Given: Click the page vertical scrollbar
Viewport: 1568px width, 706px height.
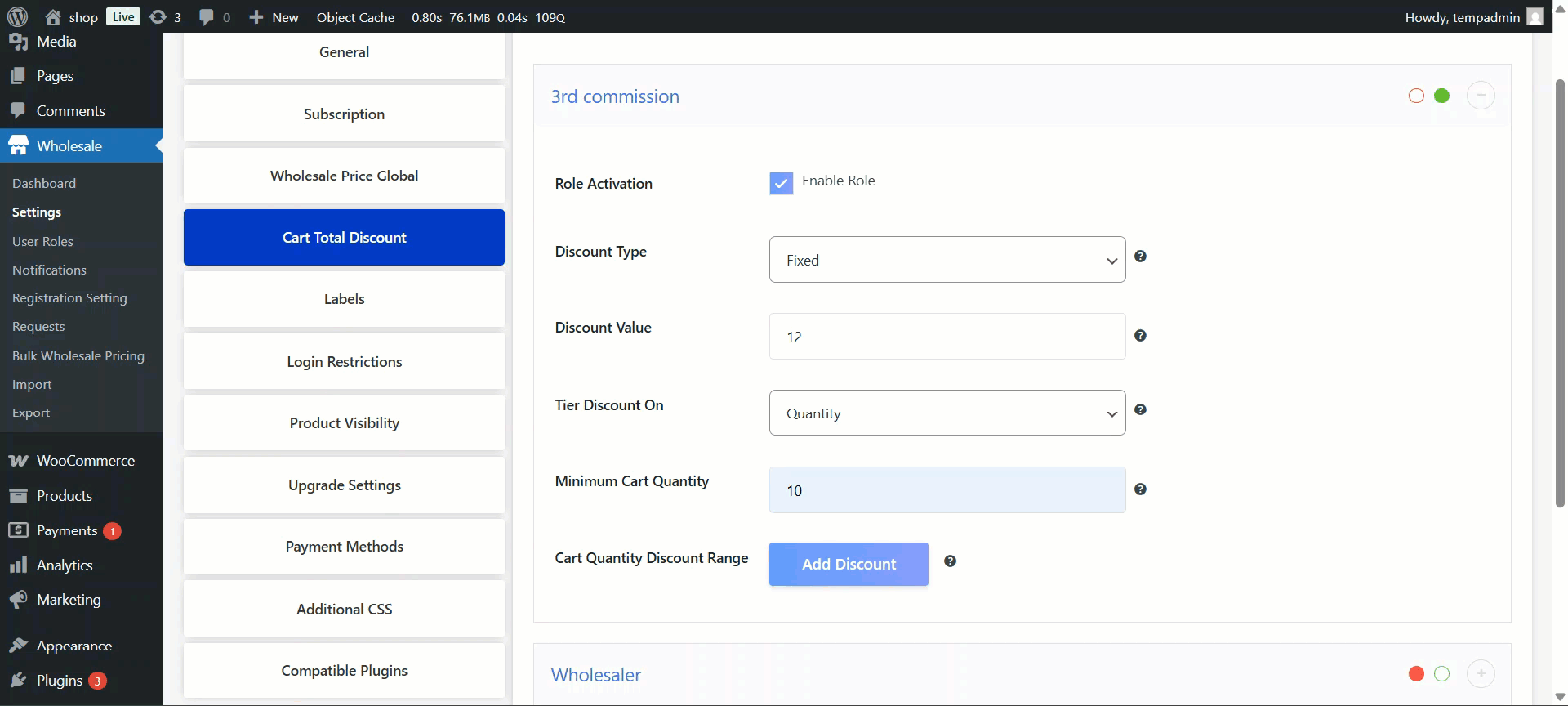Looking at the screenshot, I should pos(1560,293).
